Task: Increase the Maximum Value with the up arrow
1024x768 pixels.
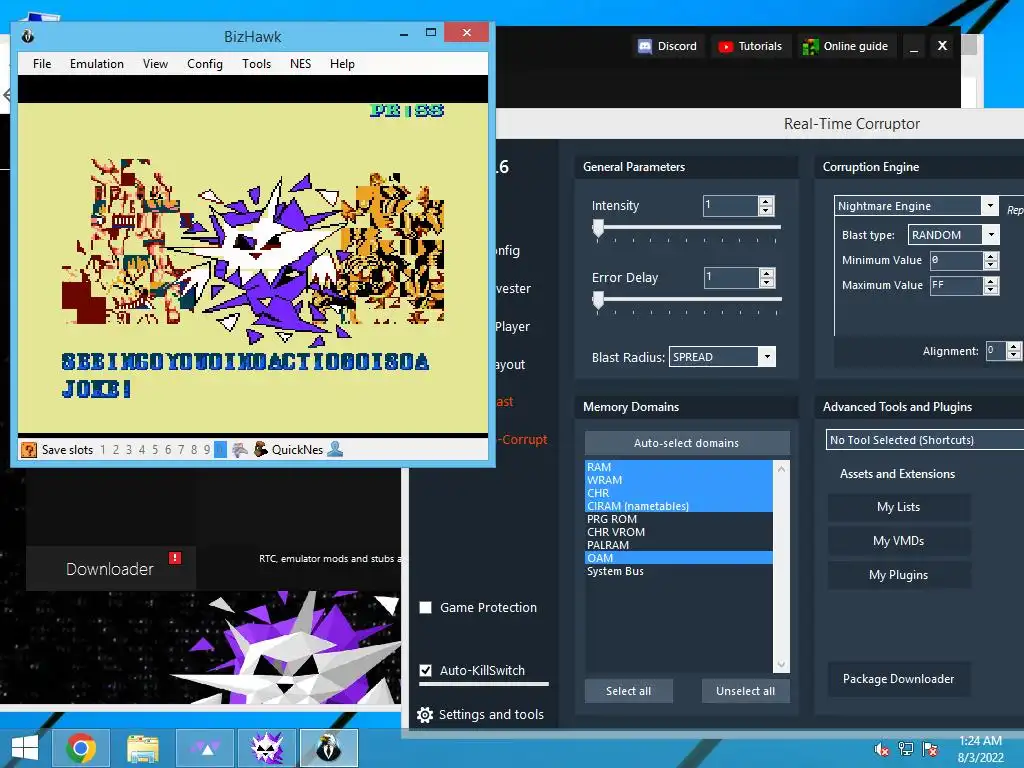Action: [x=991, y=281]
